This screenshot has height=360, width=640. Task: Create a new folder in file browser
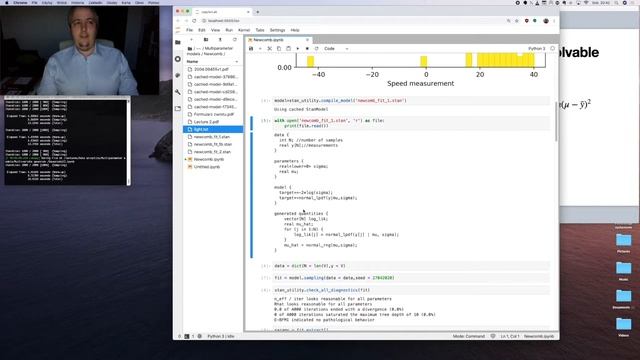coord(206,40)
